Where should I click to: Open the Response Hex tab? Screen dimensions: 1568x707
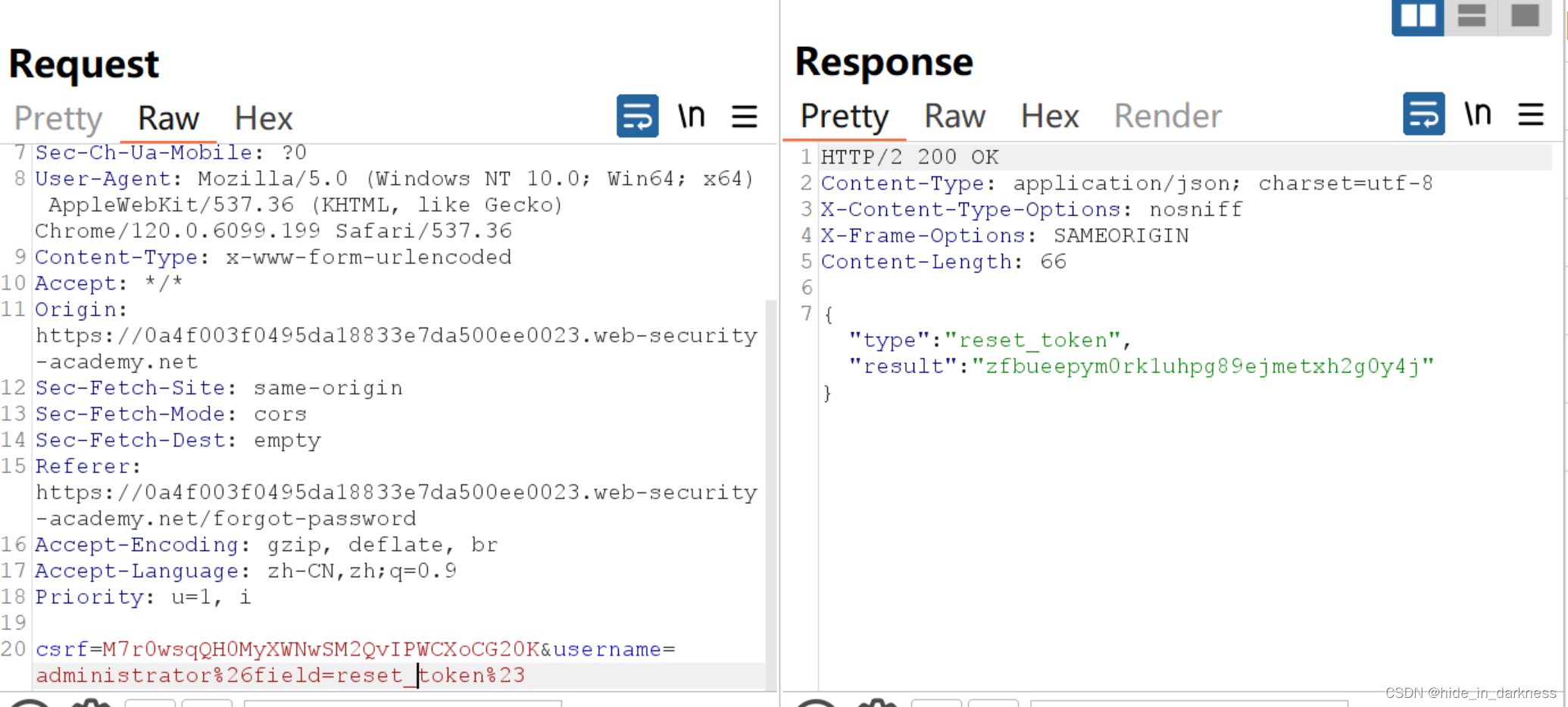tap(1049, 116)
